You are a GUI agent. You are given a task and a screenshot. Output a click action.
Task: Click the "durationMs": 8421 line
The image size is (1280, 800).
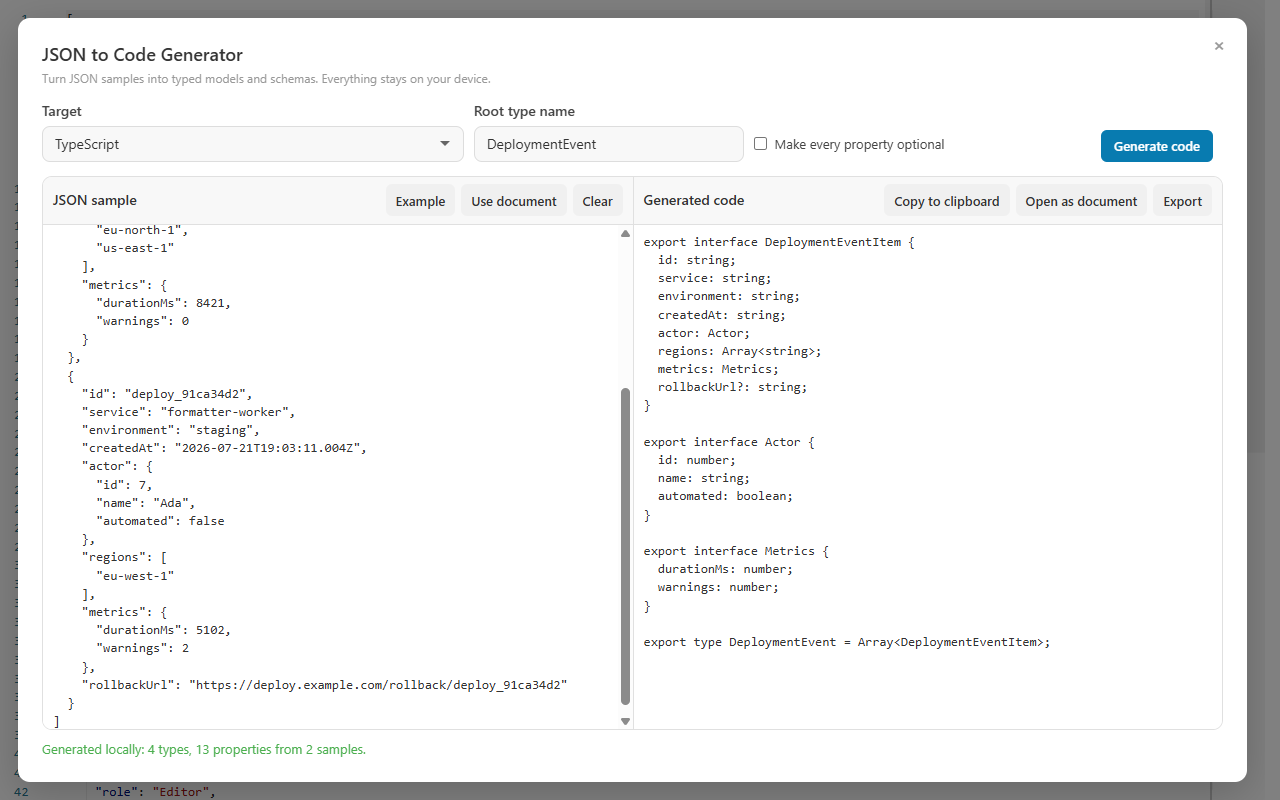coord(164,303)
